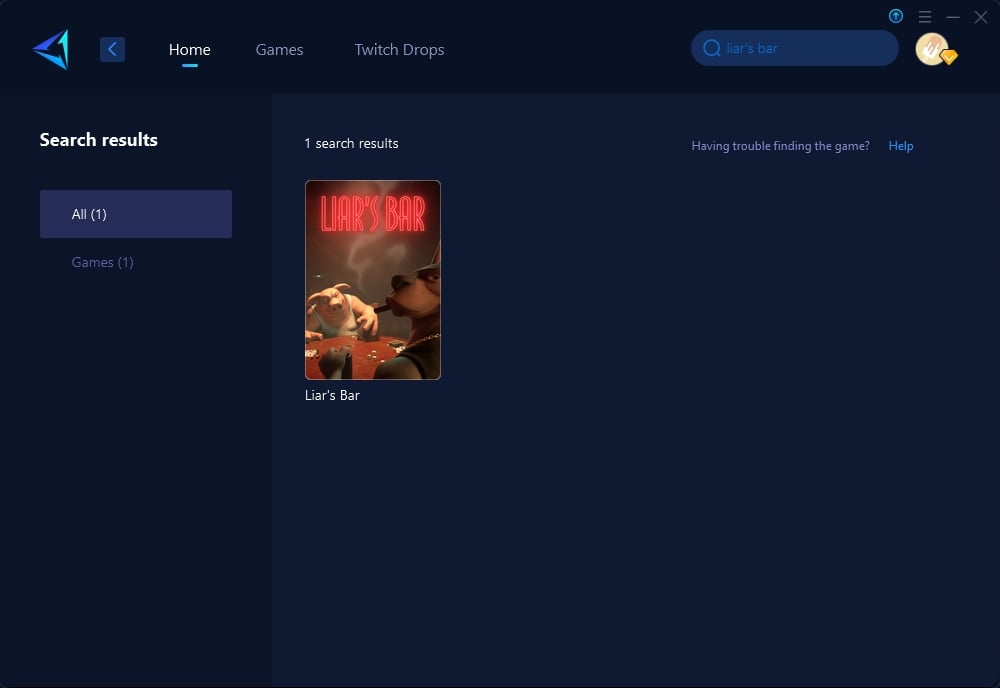This screenshot has width=1000, height=688.
Task: Click the search field containing liar's bar
Action: pos(795,48)
